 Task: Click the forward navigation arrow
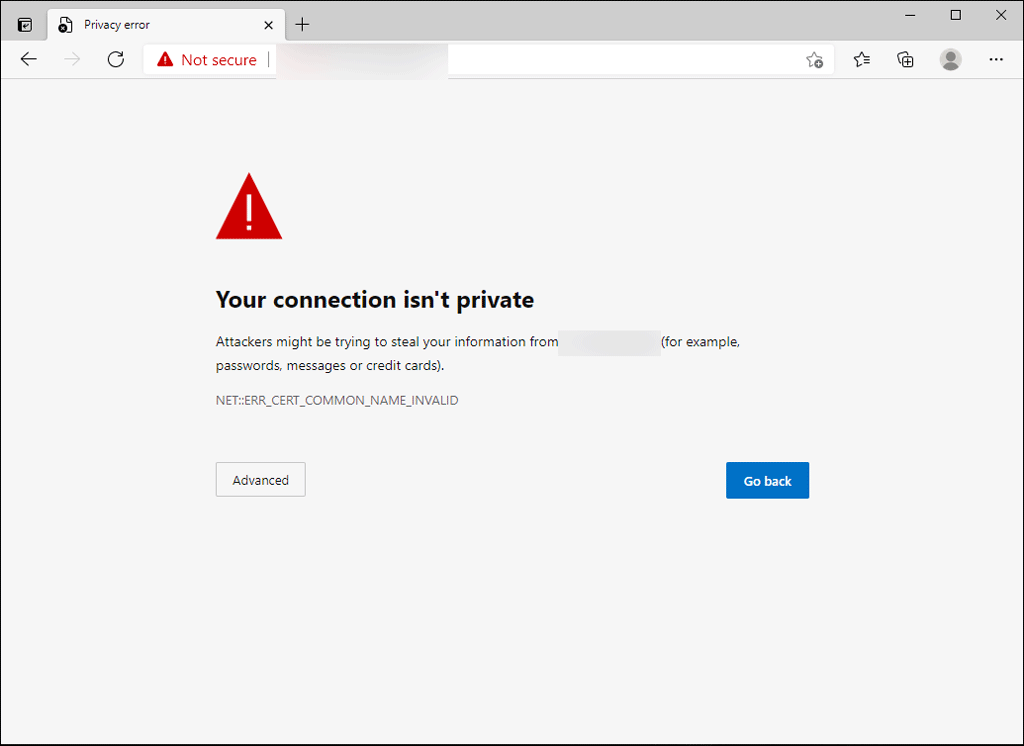(x=71, y=59)
